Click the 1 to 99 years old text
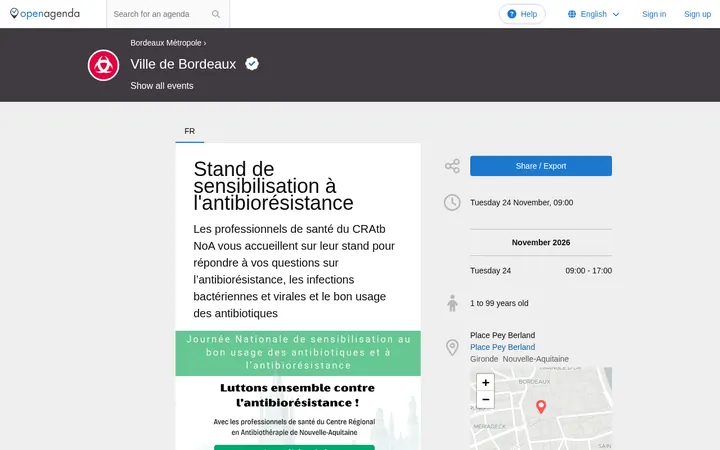This screenshot has height=450, width=720. 499,303
